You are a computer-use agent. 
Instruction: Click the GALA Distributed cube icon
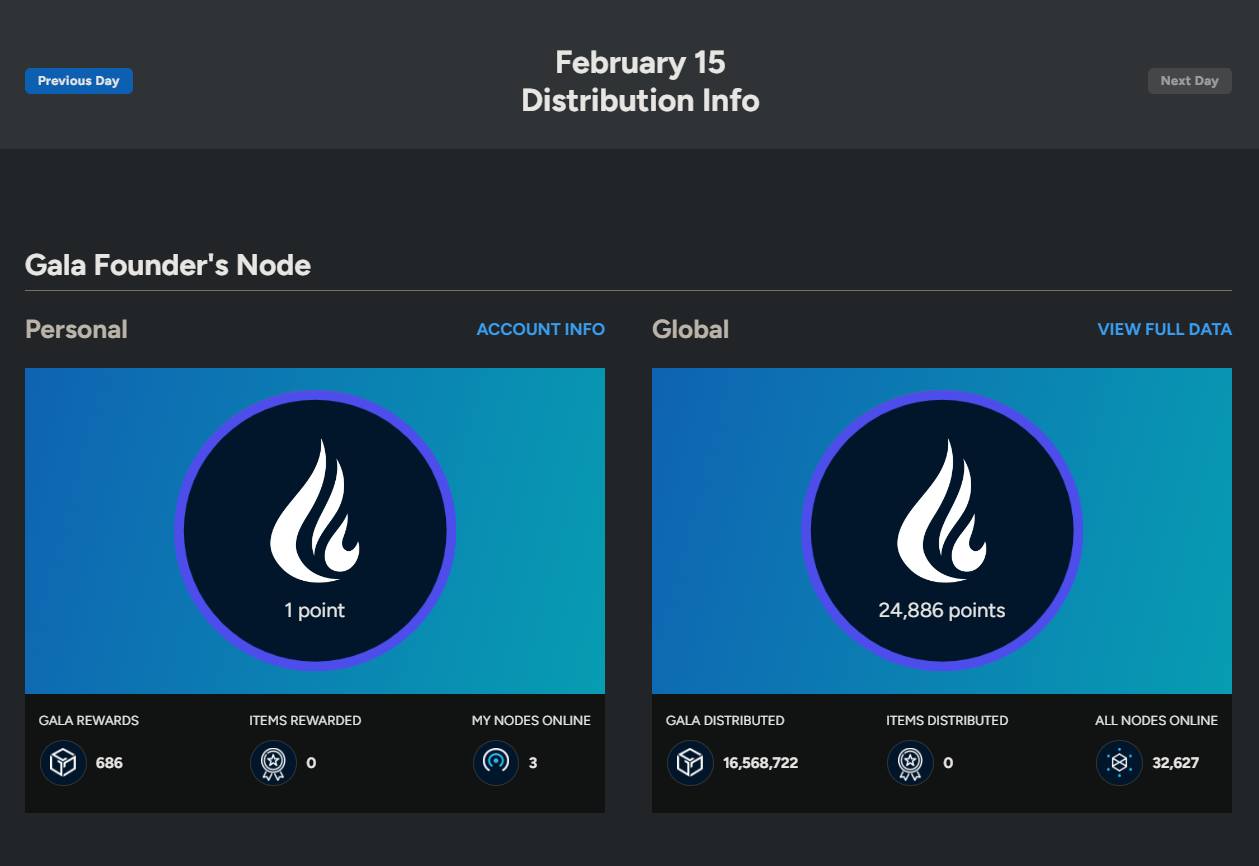pyautogui.click(x=691, y=763)
